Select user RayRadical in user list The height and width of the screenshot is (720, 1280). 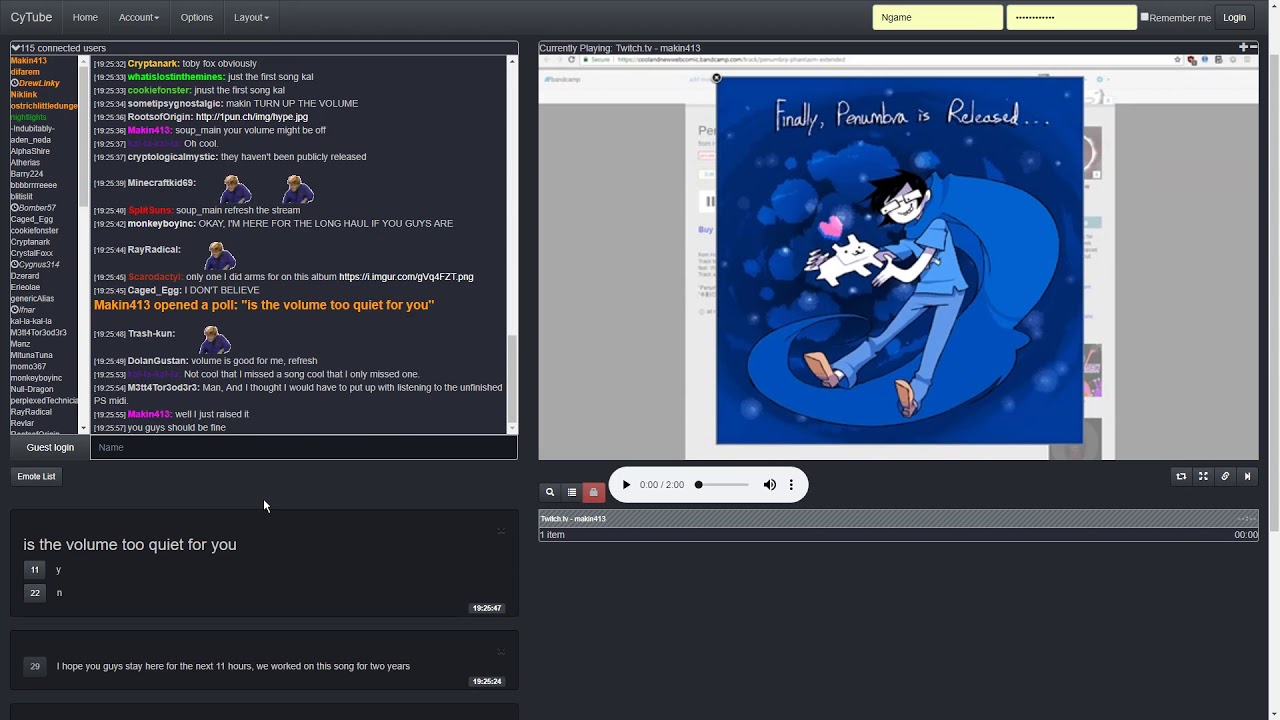tap(31, 412)
